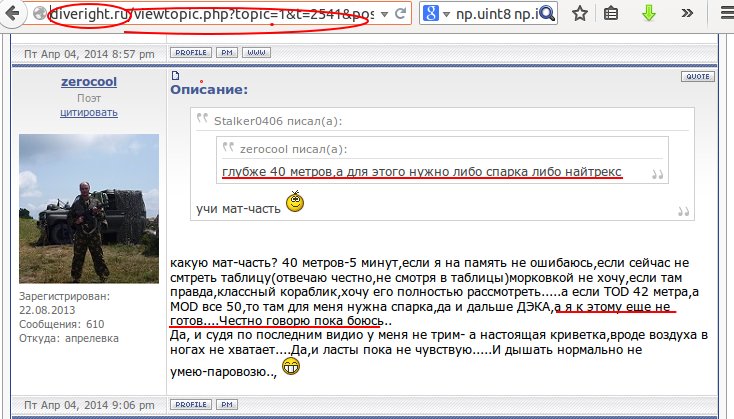Click PROFILE button under 8:57 pm post

pos(191,52)
